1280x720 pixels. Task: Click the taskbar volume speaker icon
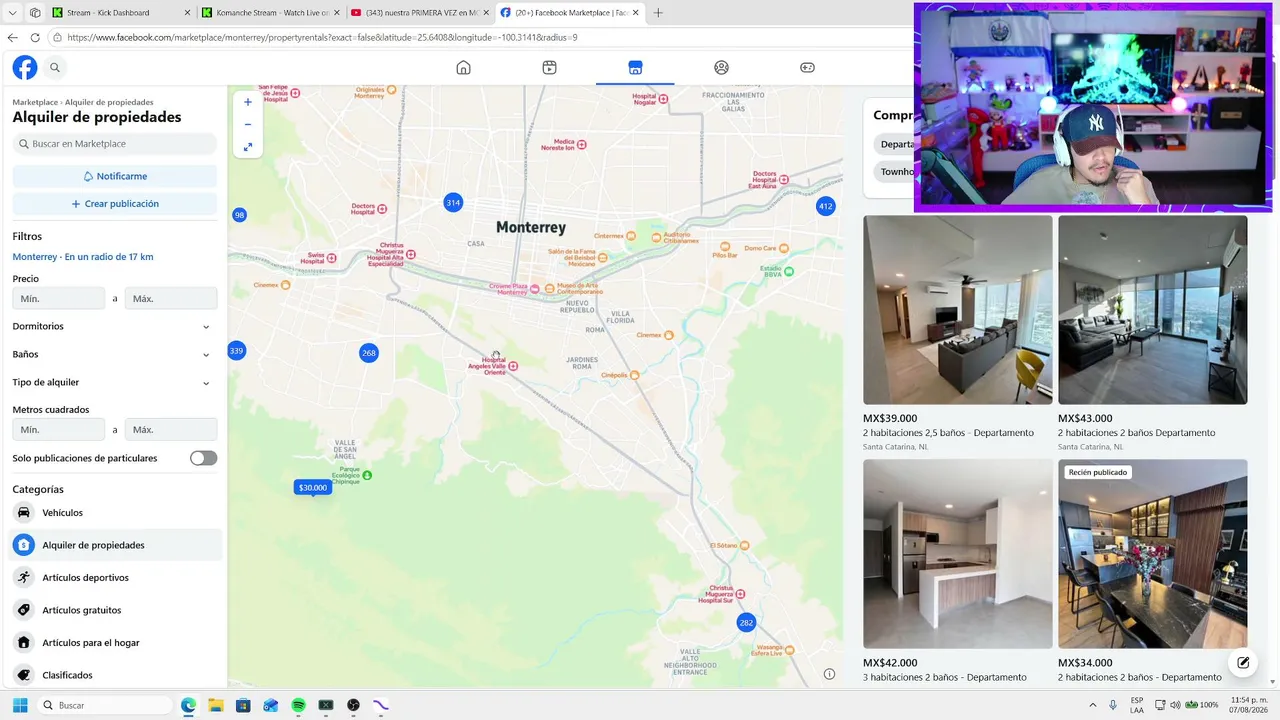(x=1175, y=705)
